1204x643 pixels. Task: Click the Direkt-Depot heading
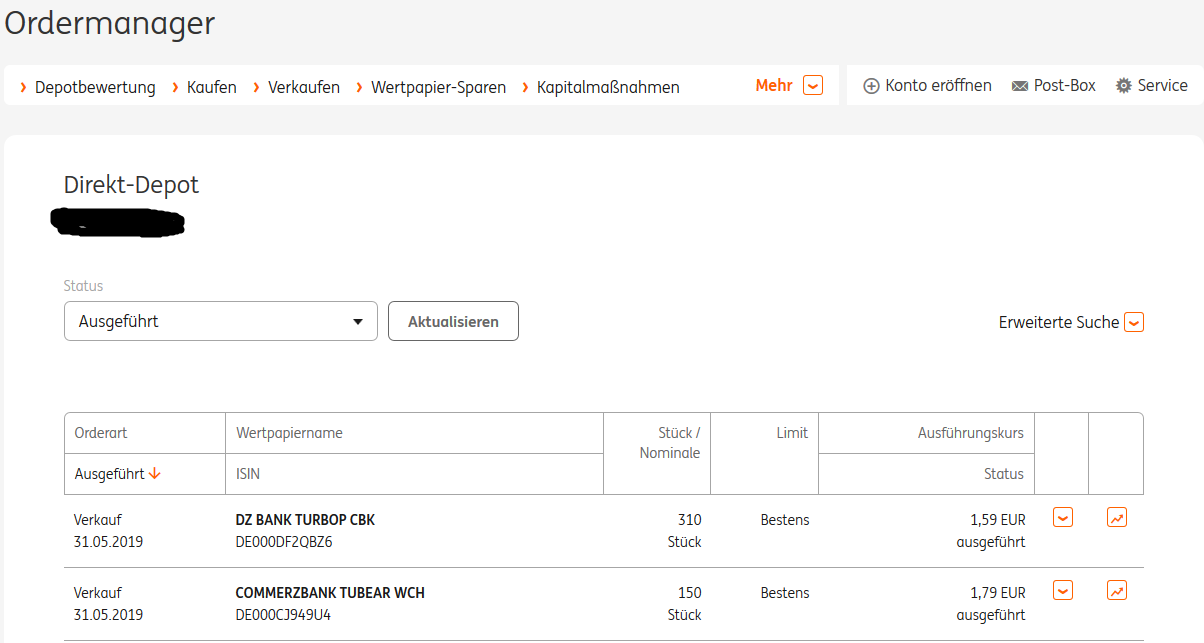click(x=131, y=185)
